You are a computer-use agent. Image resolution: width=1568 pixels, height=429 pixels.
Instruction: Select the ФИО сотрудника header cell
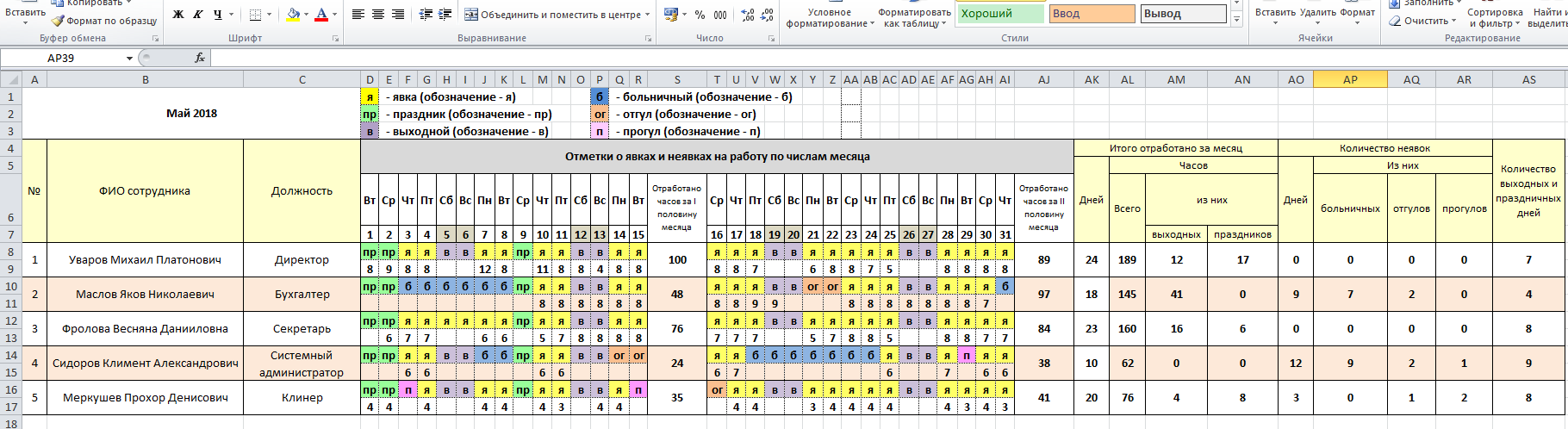tap(146, 191)
